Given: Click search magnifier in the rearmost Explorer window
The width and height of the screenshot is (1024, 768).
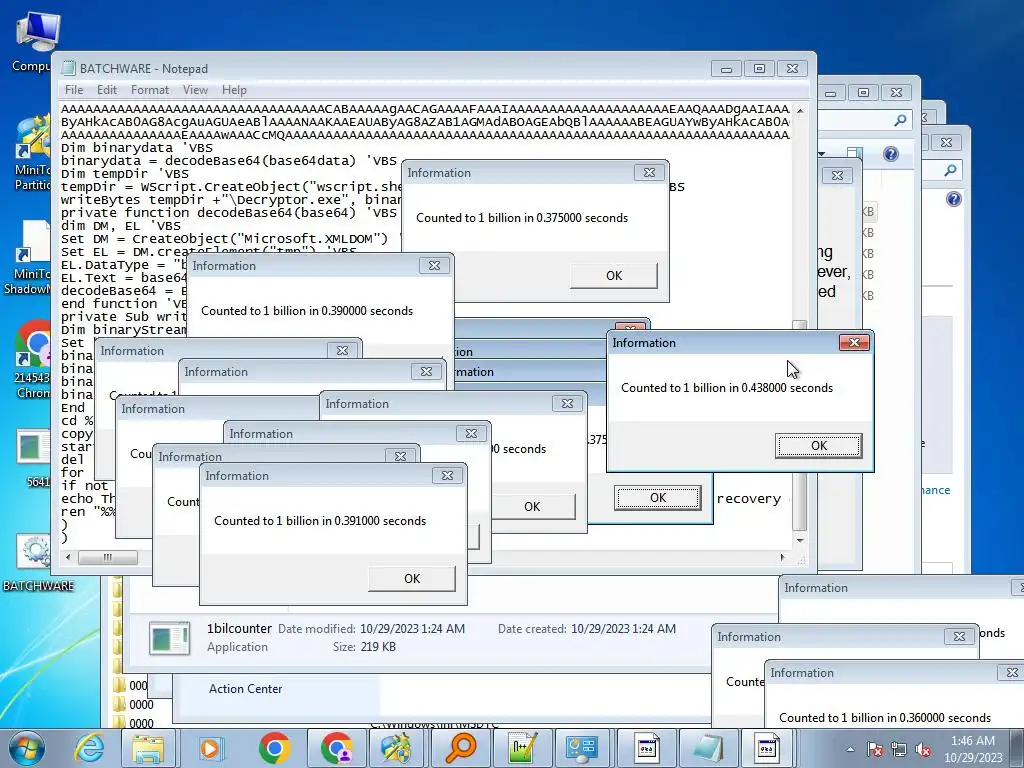Looking at the screenshot, I should pos(951,170).
